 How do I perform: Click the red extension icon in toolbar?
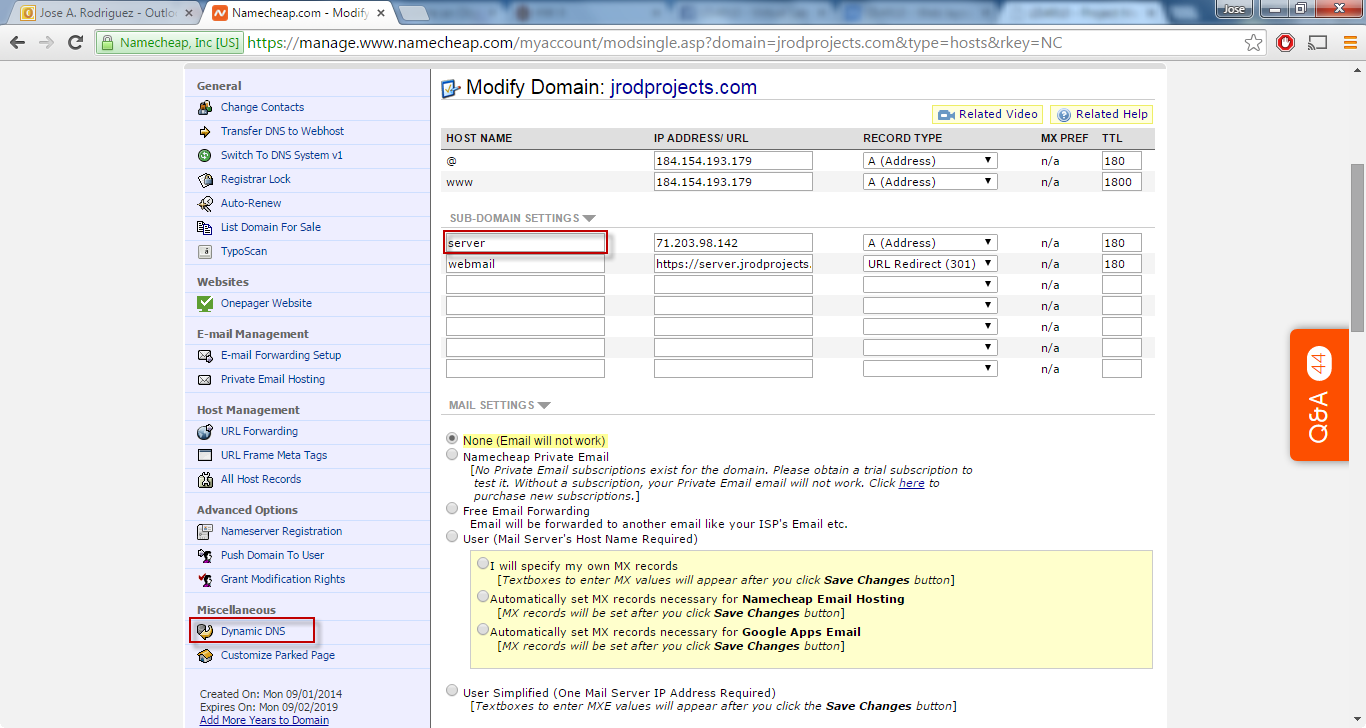click(1285, 43)
